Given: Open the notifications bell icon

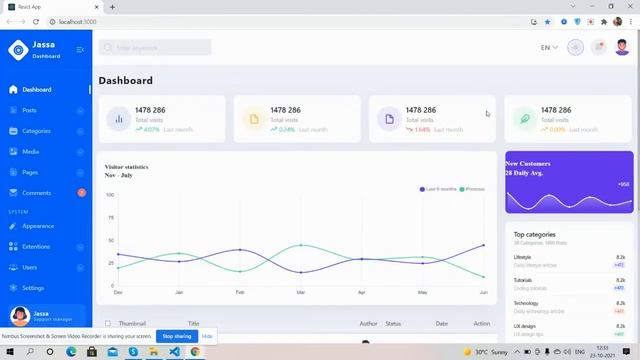Looking at the screenshot, I should 599,47.
